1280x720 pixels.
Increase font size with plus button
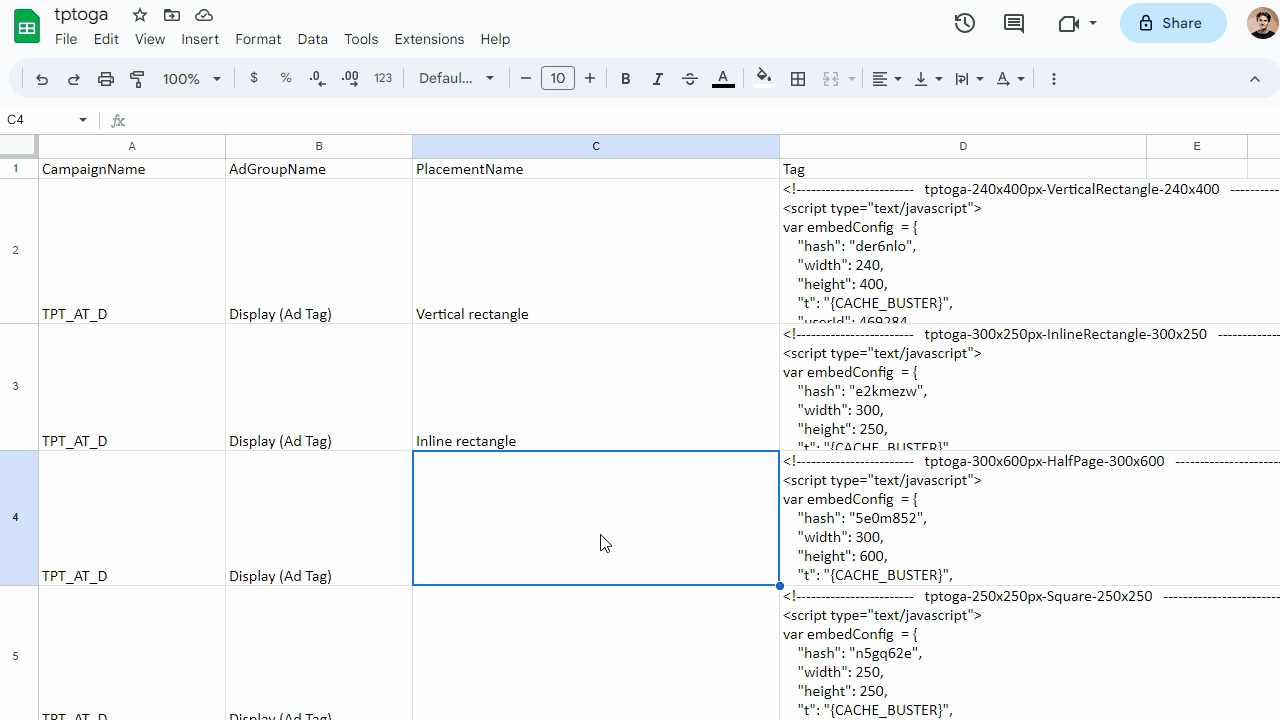(x=590, y=79)
